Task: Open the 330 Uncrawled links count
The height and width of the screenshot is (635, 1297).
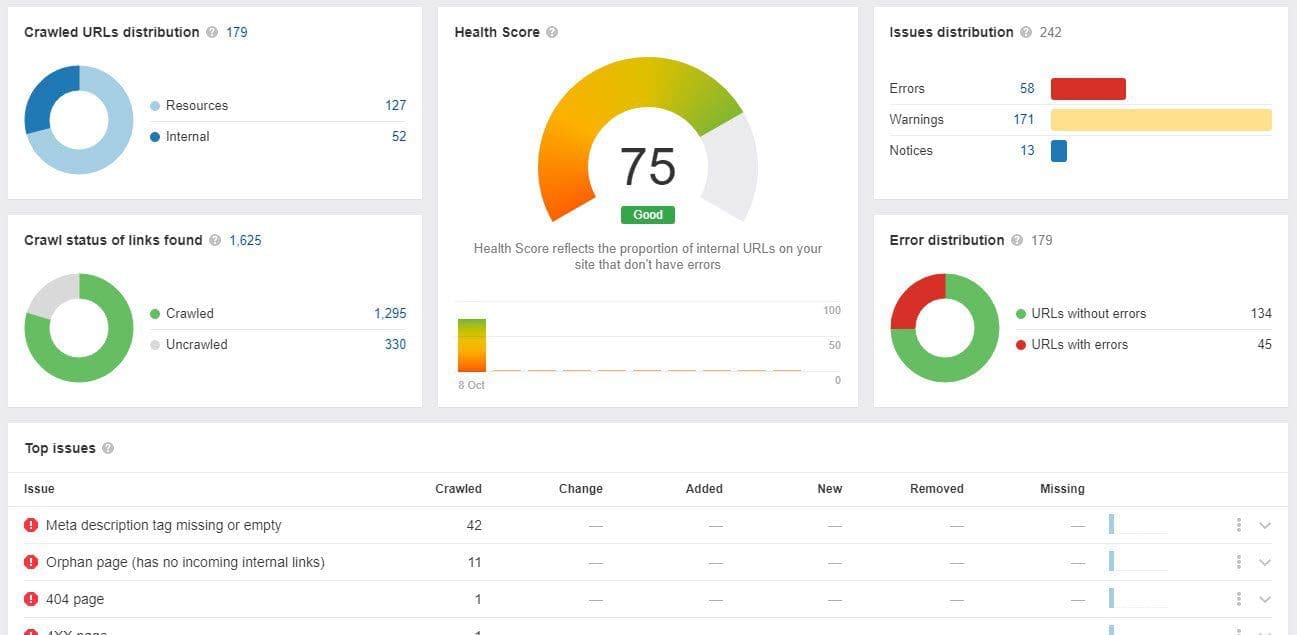Action: click(396, 344)
